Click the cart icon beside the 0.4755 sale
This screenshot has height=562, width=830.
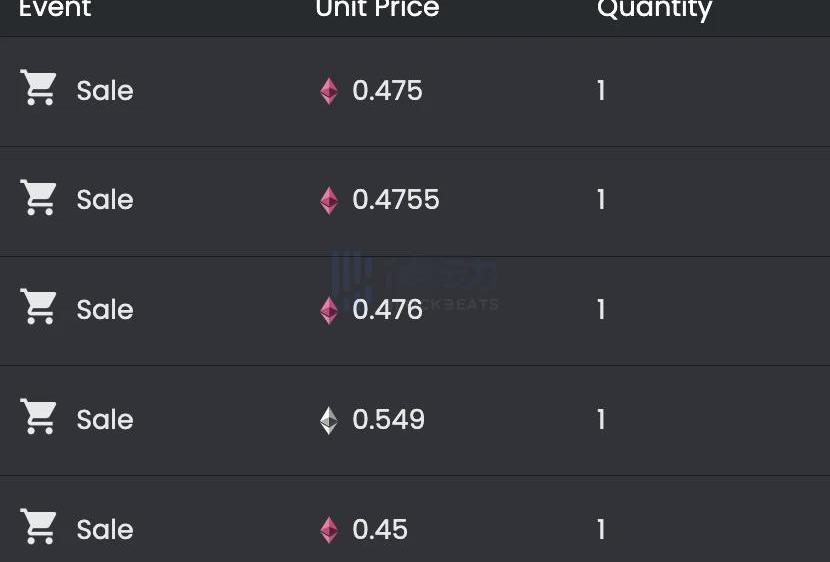(38, 197)
